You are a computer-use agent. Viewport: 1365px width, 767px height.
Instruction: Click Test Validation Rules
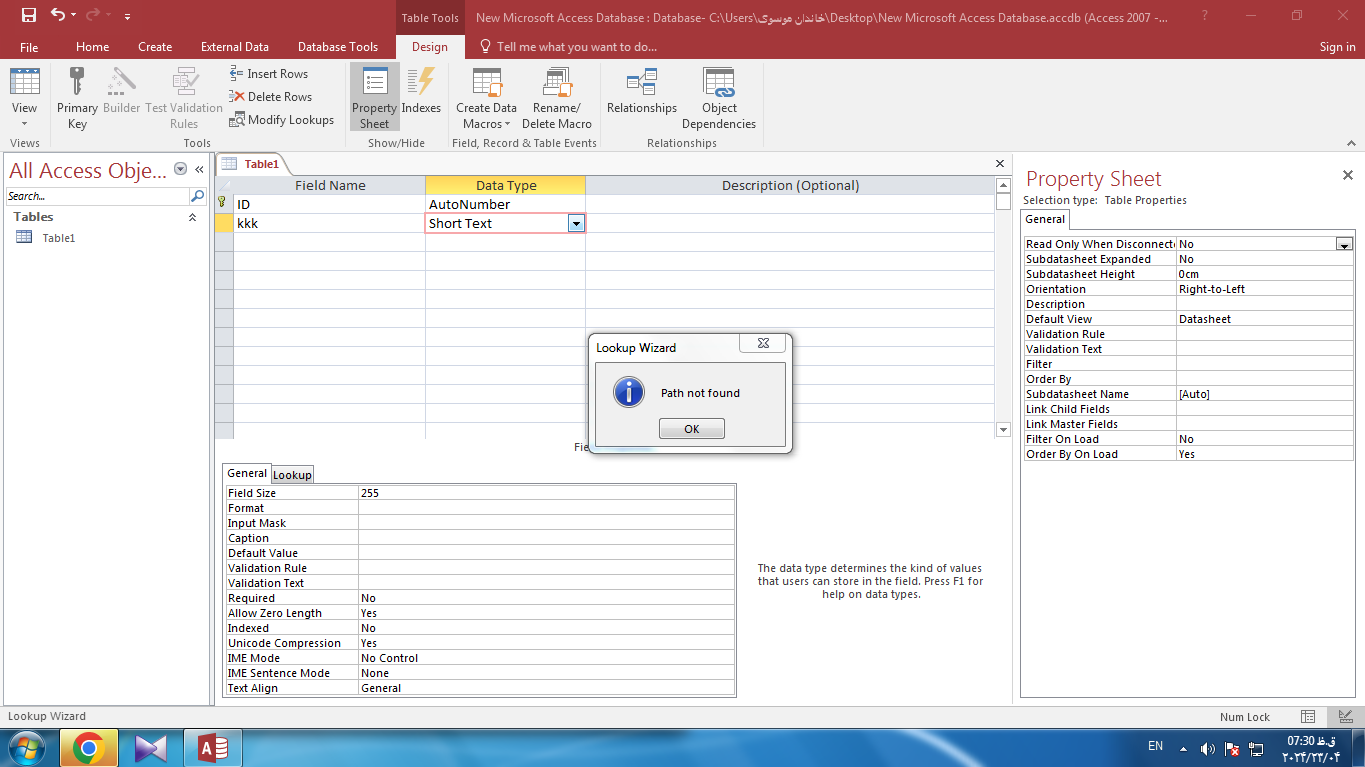tap(184, 100)
